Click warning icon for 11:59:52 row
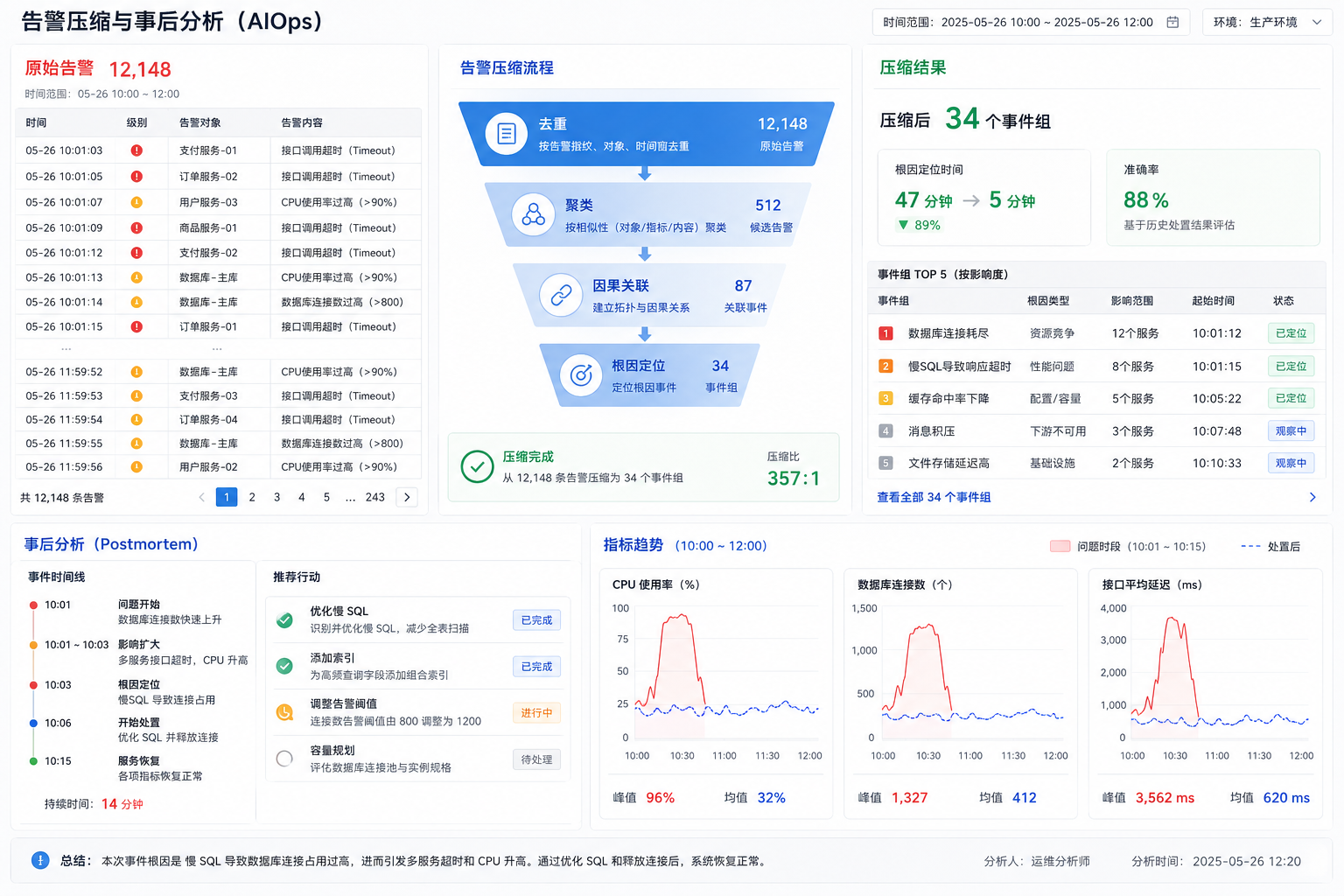1344x896 pixels. (136, 372)
